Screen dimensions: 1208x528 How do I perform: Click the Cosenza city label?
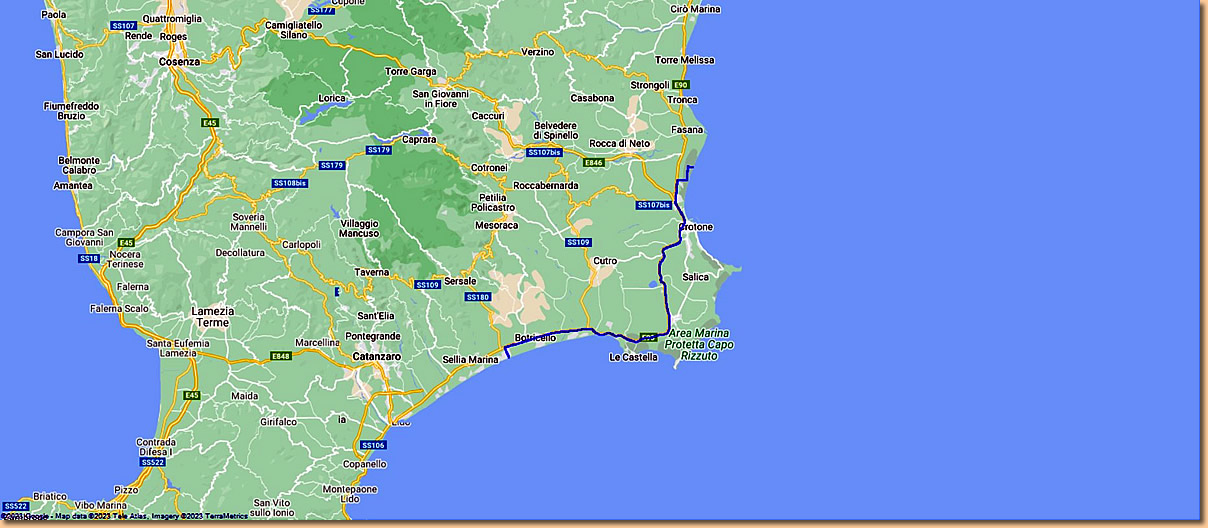(x=180, y=61)
